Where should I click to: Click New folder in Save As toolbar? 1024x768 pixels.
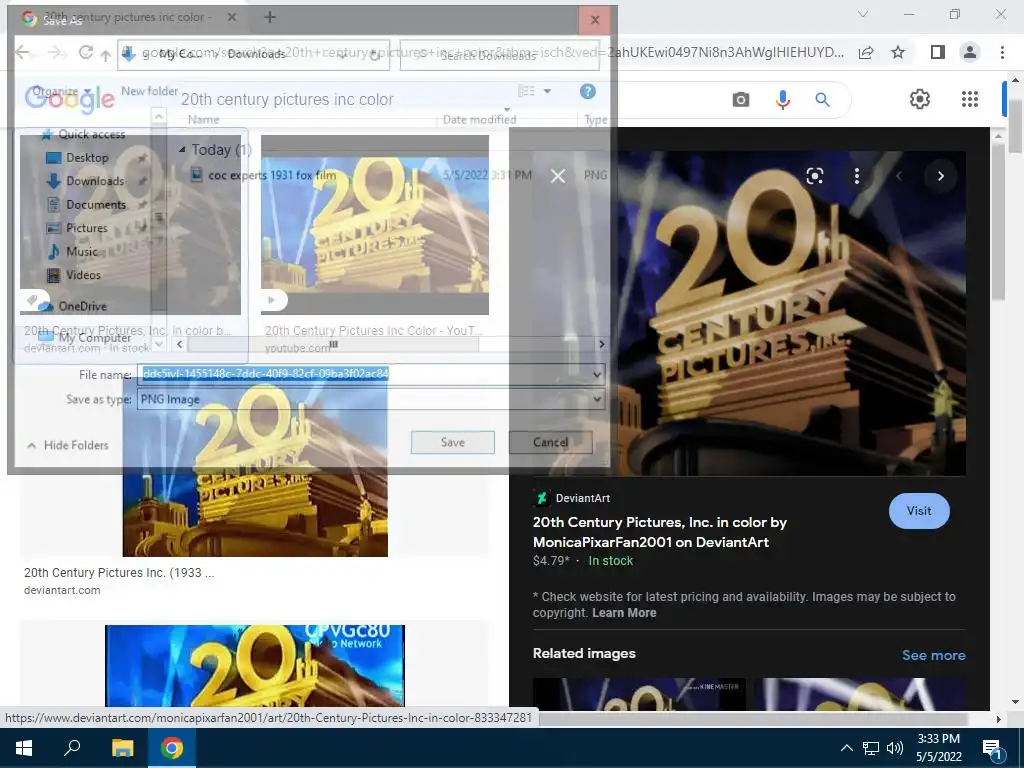click(150, 91)
